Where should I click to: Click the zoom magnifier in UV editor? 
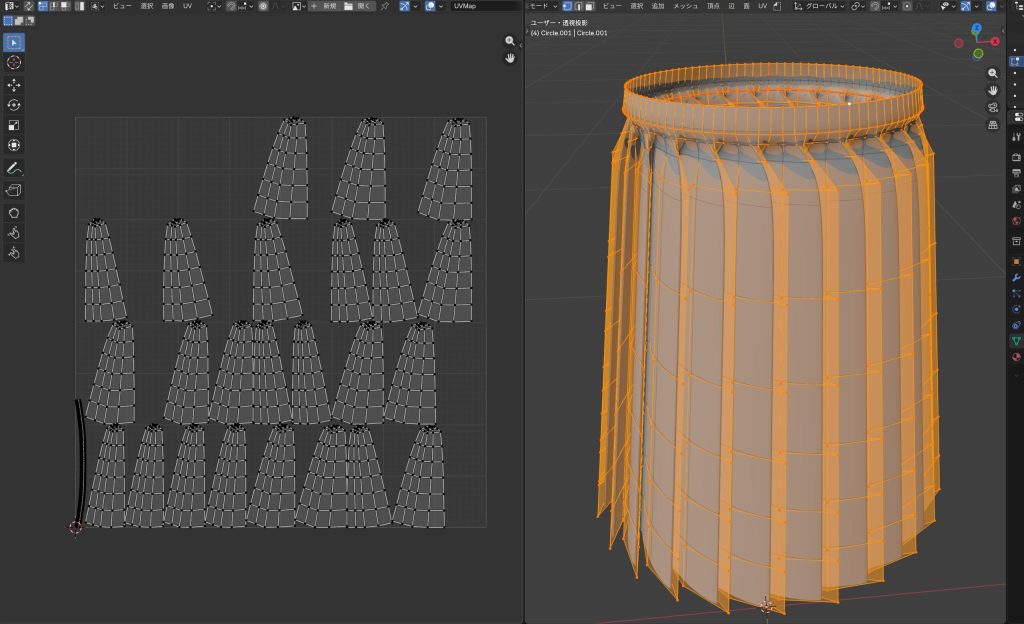coord(510,41)
